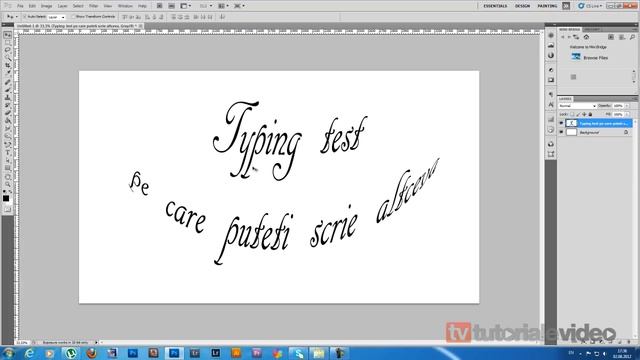Open the Filter menu
Image resolution: width=640 pixels, height=360 pixels.
point(93,6)
